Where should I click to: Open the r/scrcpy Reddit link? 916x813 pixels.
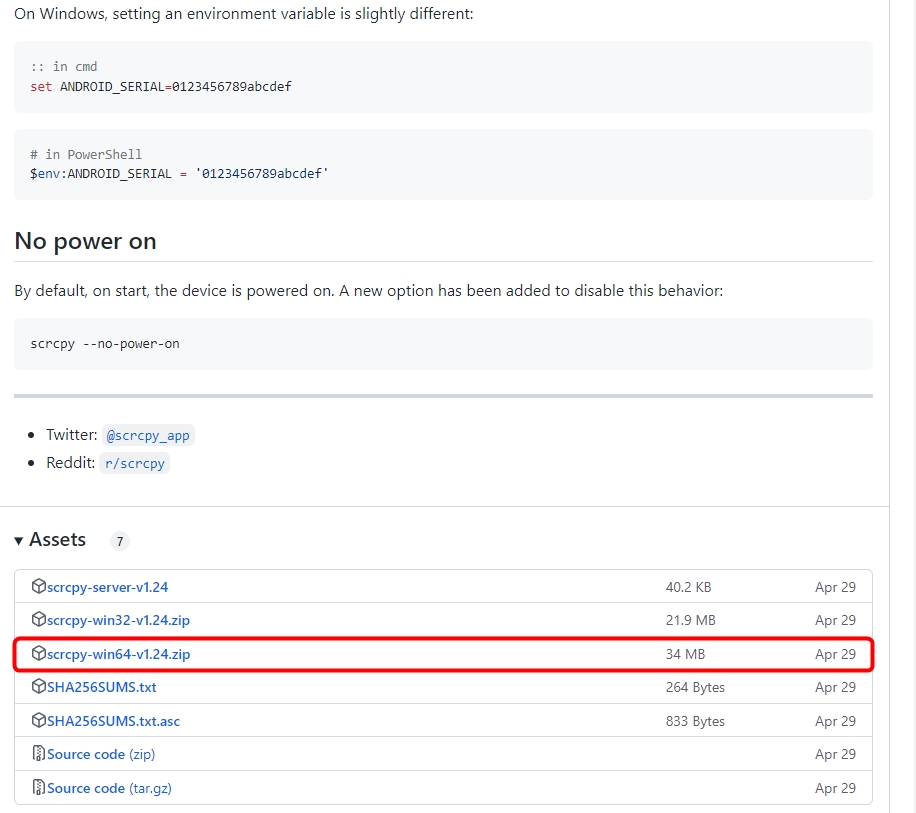point(135,463)
